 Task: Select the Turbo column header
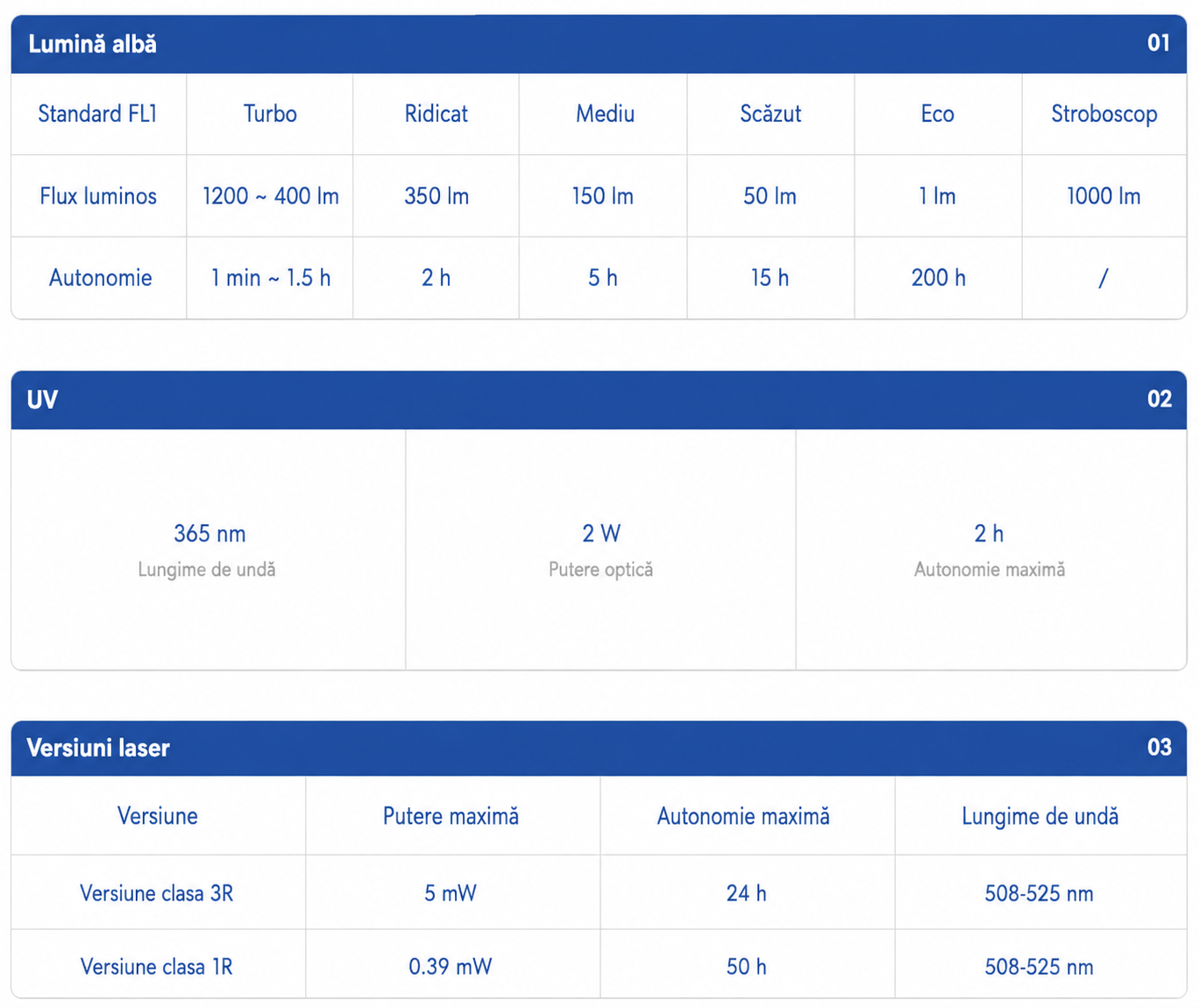pyautogui.click(x=270, y=114)
